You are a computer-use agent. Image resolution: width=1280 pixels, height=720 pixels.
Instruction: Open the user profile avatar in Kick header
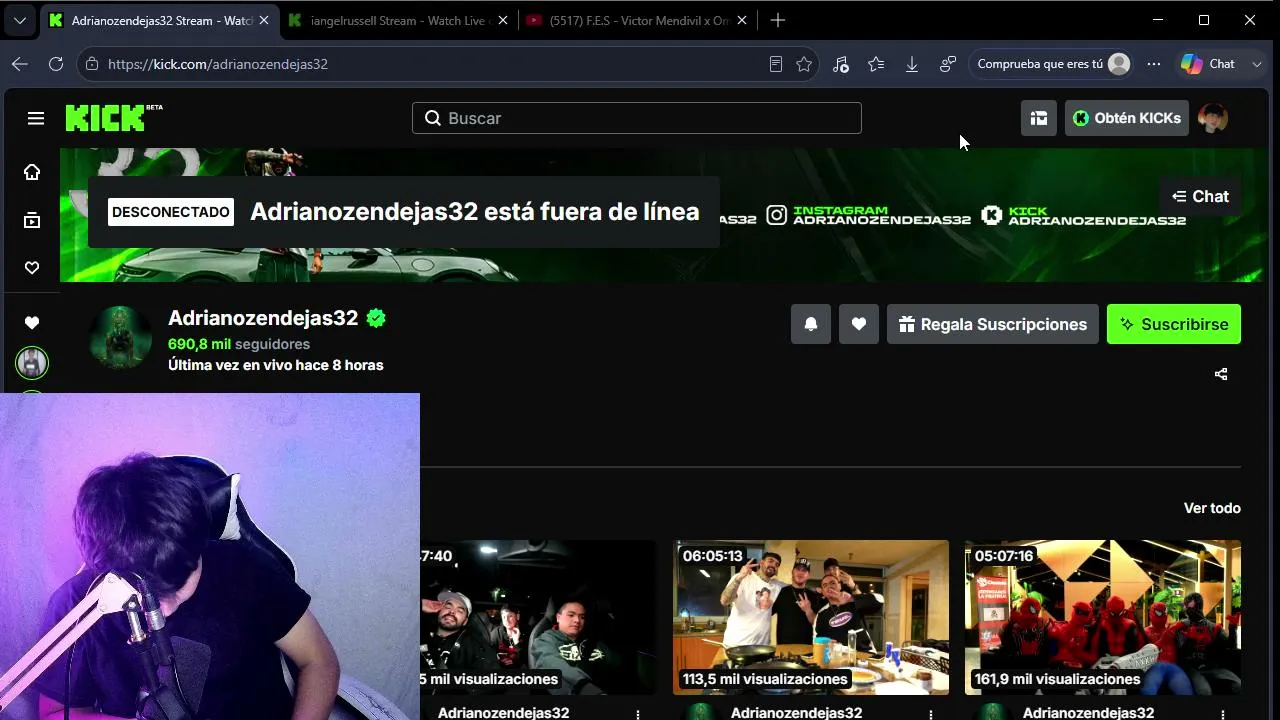1213,118
